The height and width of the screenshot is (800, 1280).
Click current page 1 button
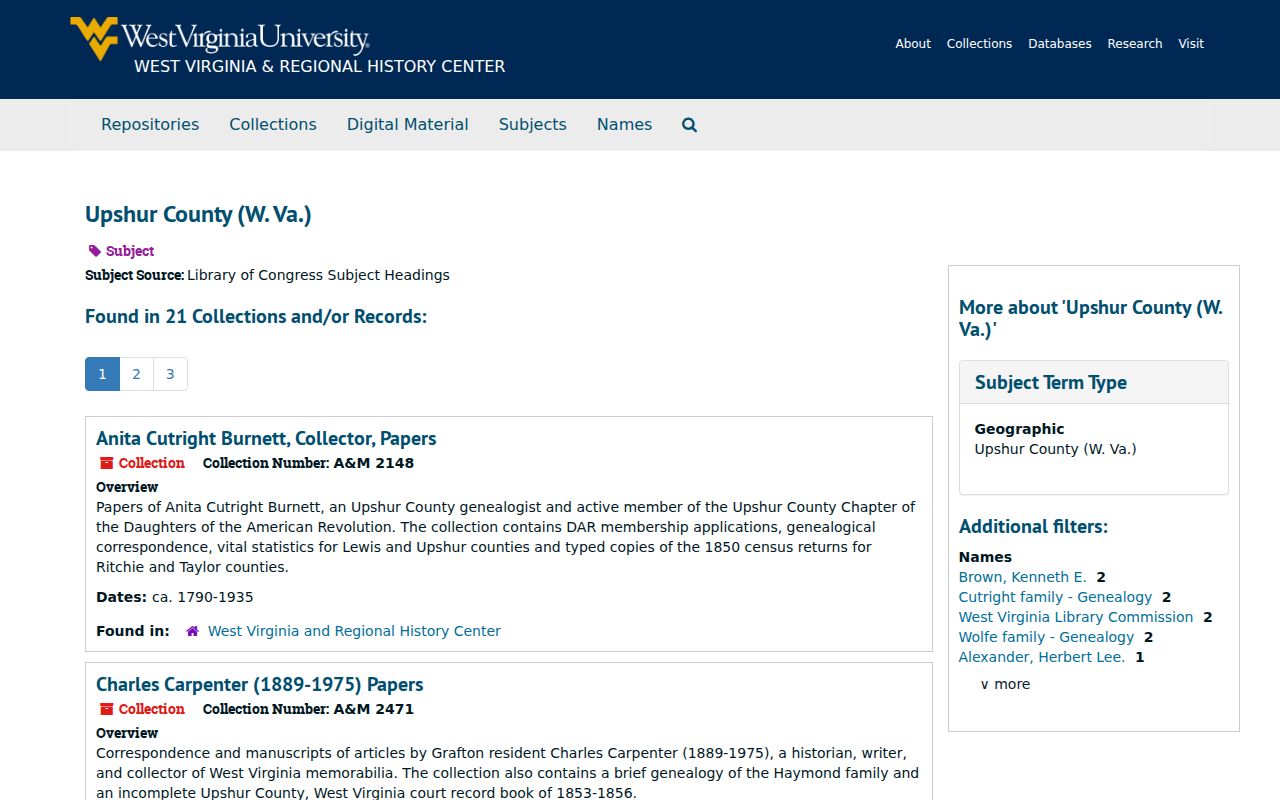[102, 374]
